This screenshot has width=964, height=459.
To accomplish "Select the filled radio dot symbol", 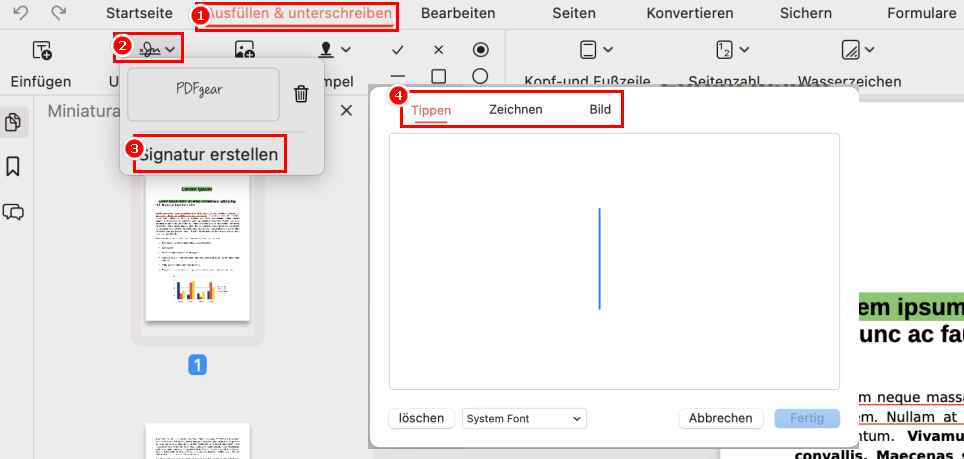I will tap(480, 49).
